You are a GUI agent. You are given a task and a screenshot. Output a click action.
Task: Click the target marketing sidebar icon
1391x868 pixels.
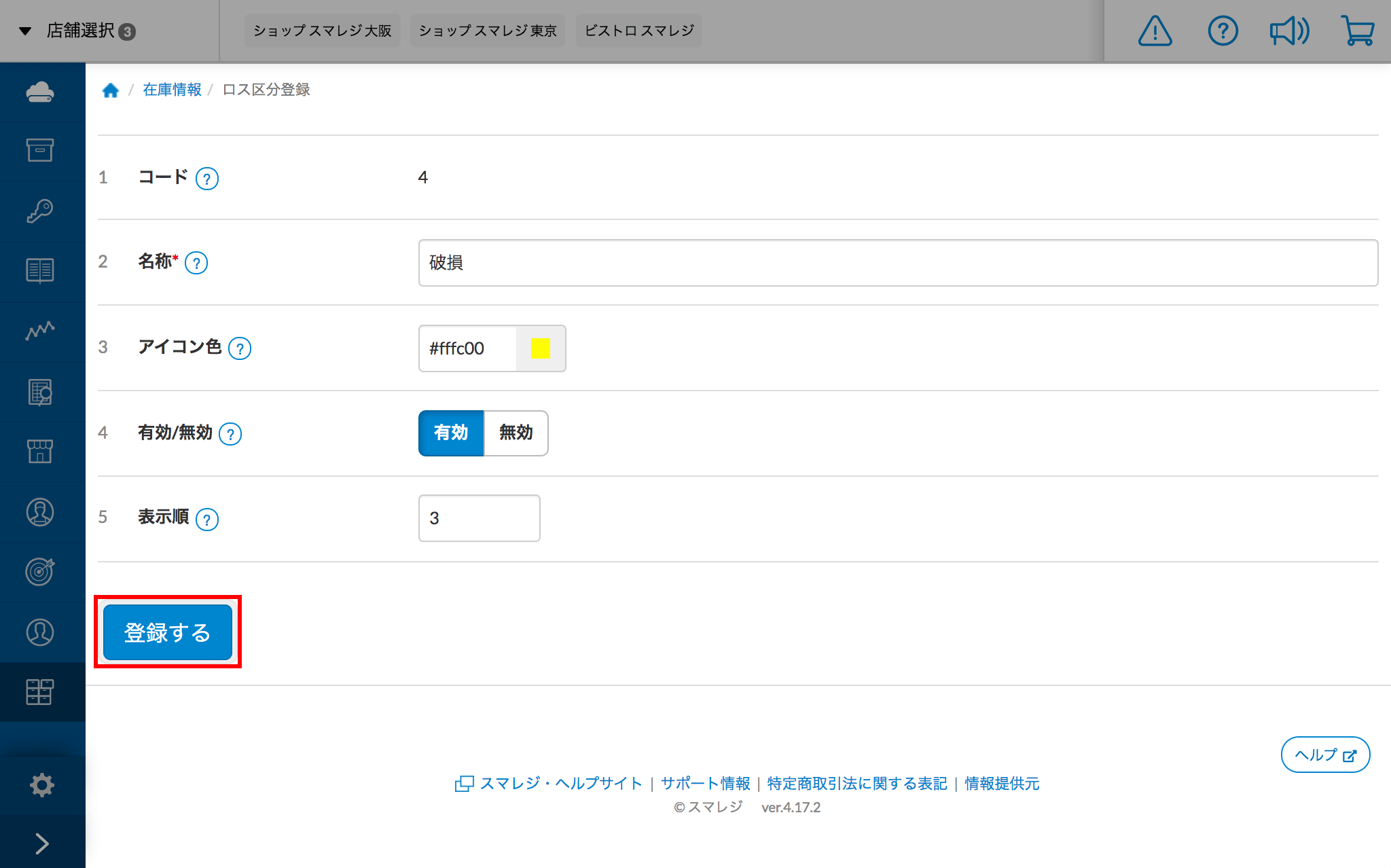[40, 571]
